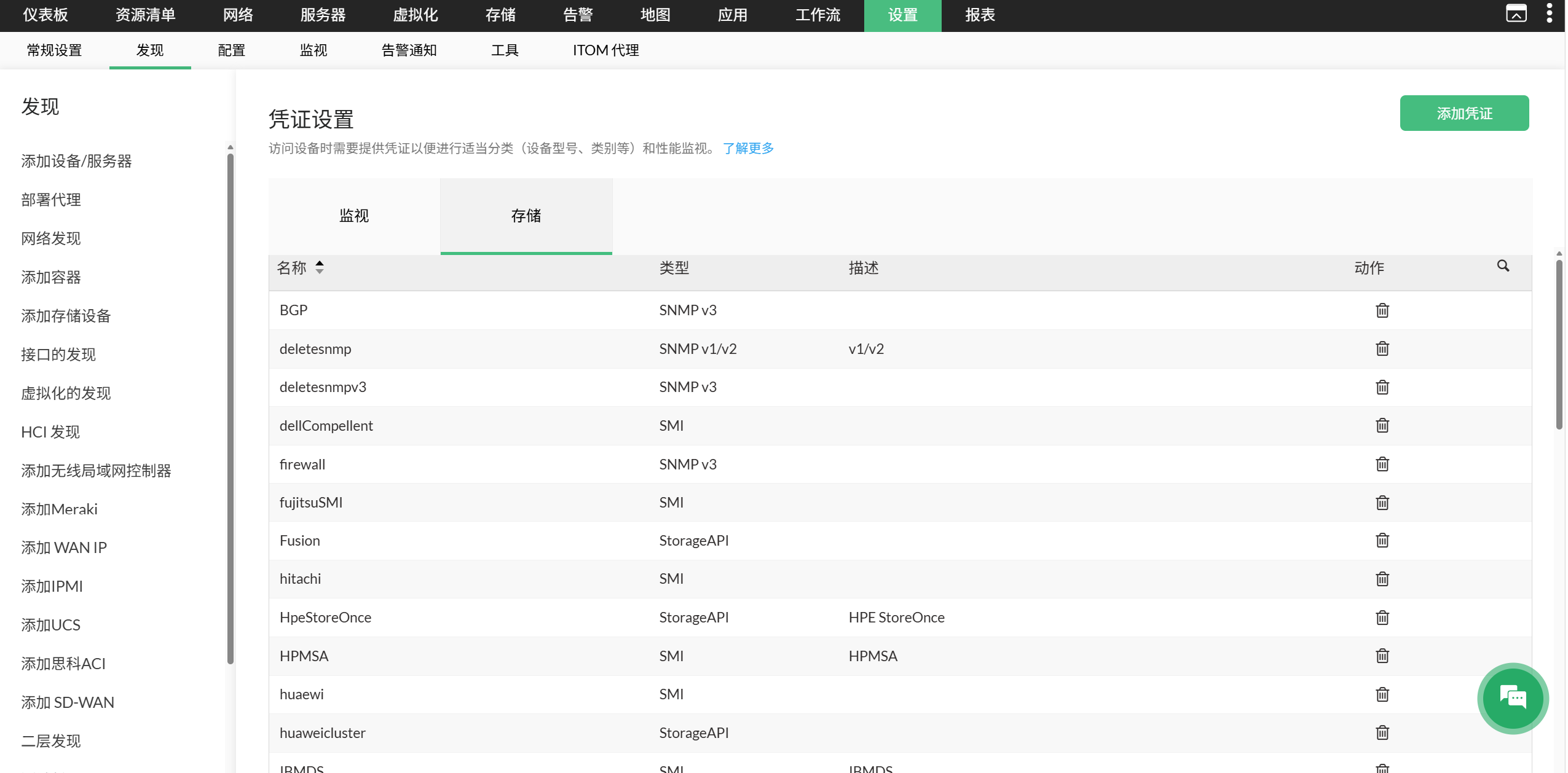Open 网络发现 in the sidebar
Image resolution: width=1568 pixels, height=773 pixels.
[x=51, y=238]
